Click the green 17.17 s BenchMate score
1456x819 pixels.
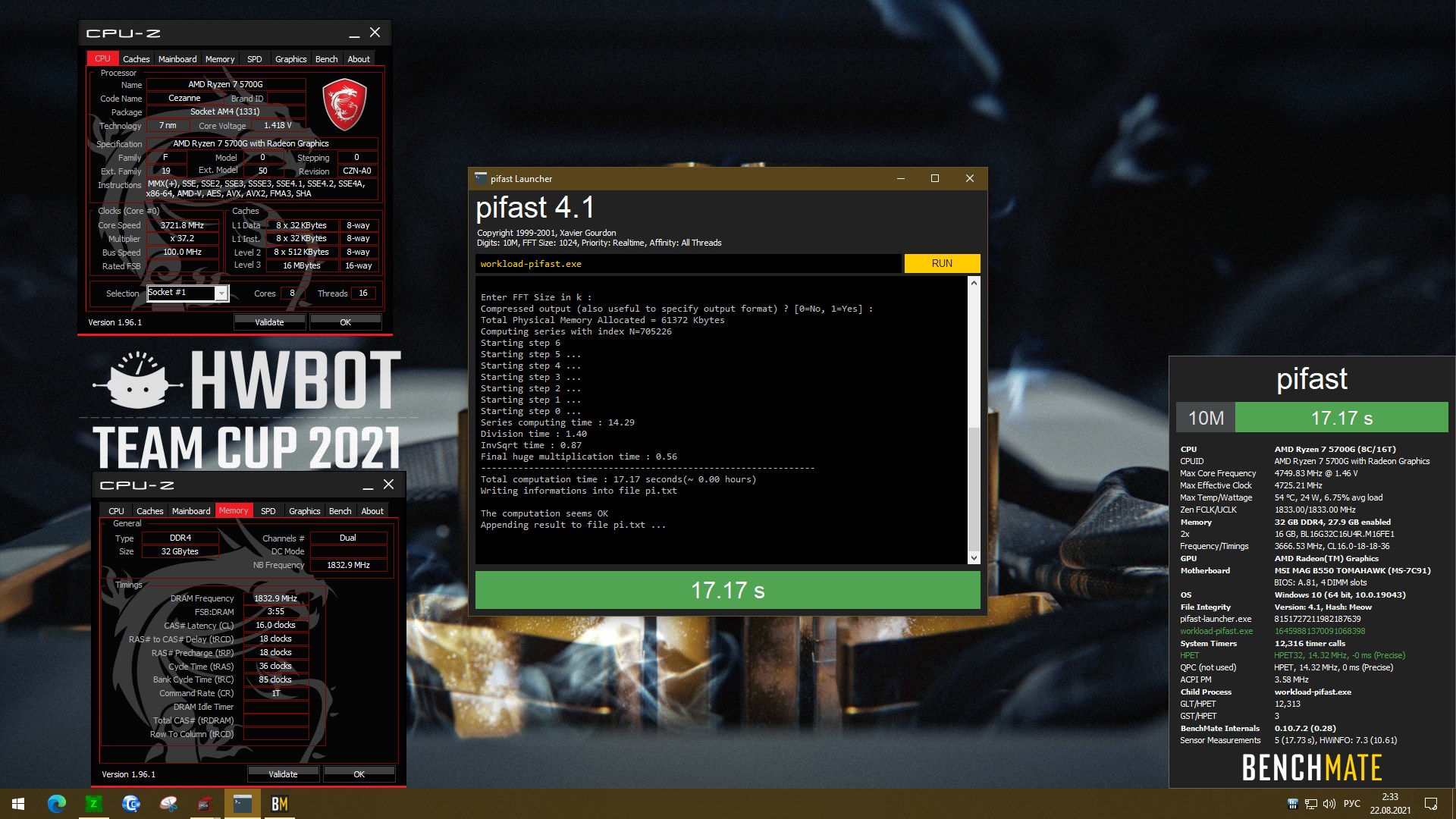pyautogui.click(x=1341, y=418)
